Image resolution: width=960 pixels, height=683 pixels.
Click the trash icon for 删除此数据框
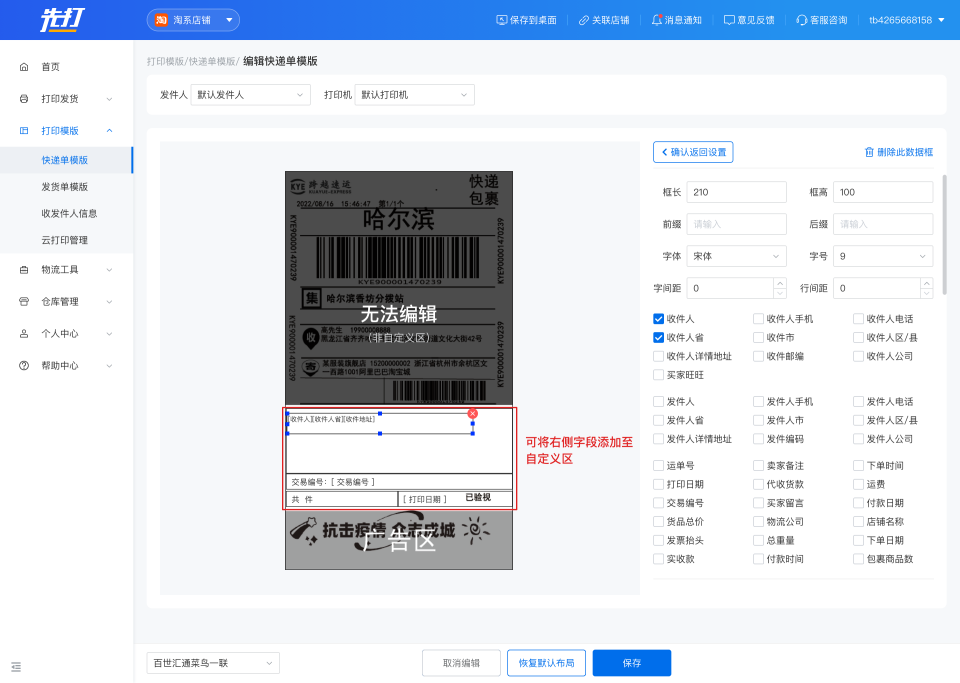[x=869, y=152]
